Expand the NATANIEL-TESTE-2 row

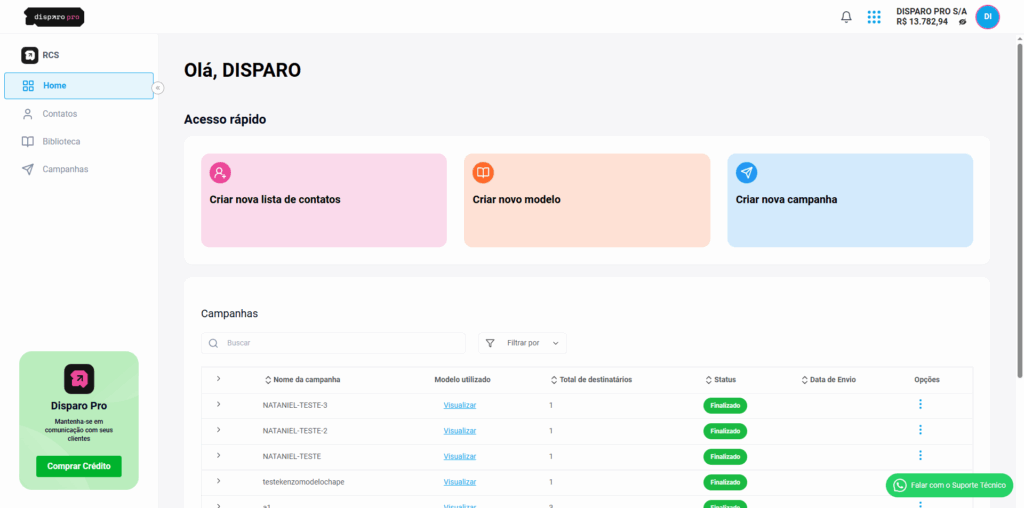coord(218,430)
